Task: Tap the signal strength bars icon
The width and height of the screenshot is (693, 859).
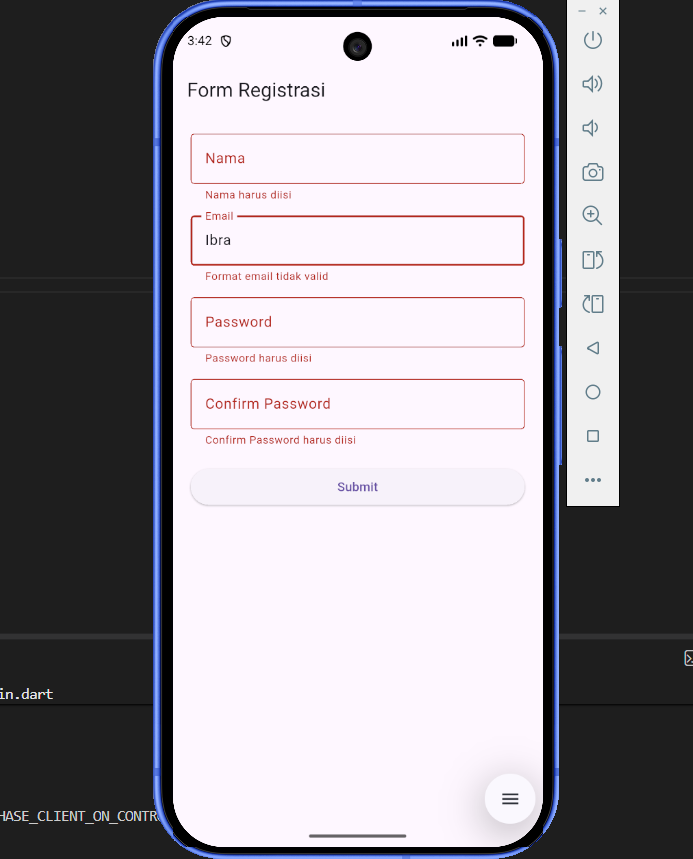Action: (x=460, y=41)
